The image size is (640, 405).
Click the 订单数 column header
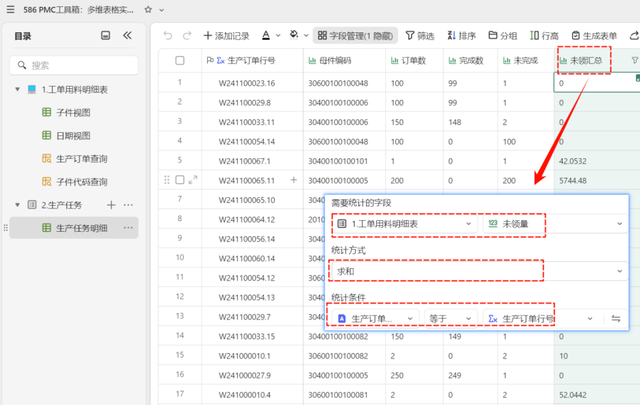click(x=414, y=60)
